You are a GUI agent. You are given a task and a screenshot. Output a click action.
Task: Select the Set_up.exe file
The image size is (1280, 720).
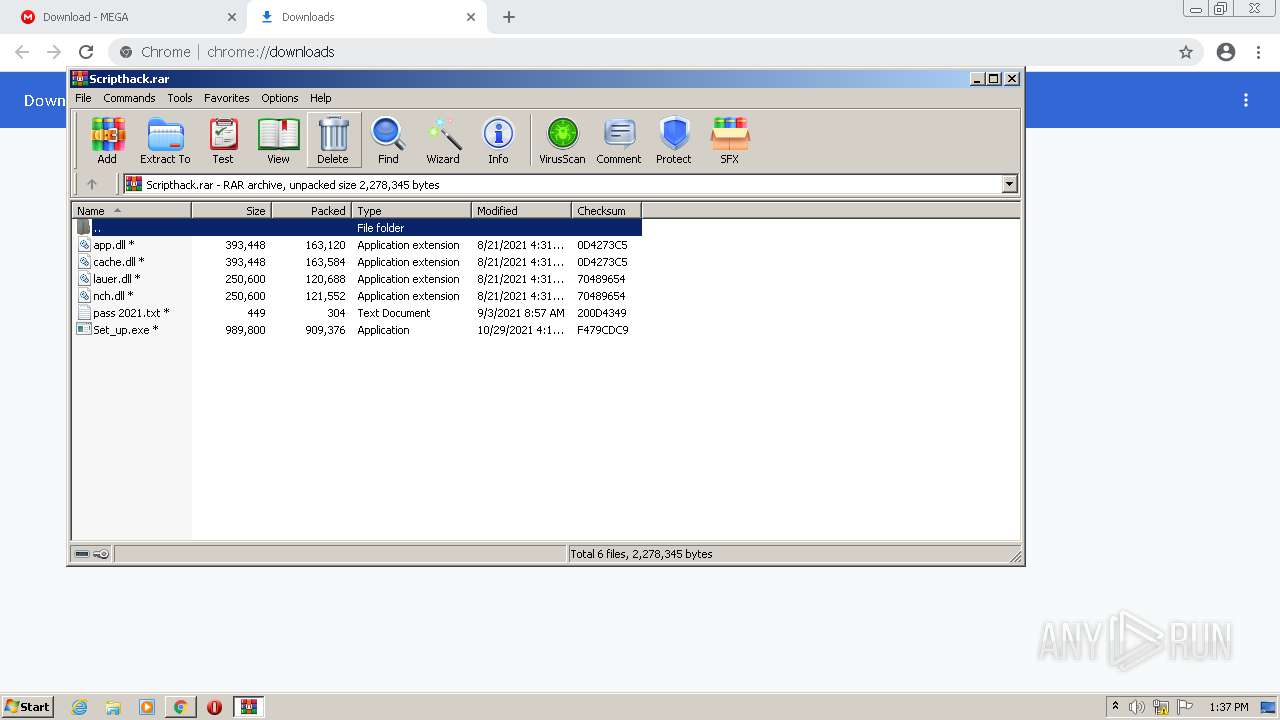357,330
